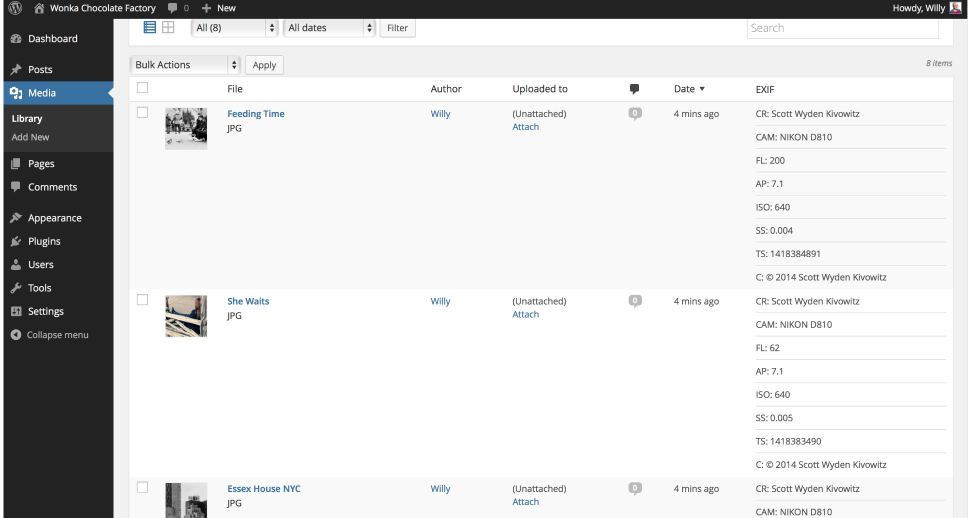The image size is (968, 518).
Task: Click the Pages sidebar icon
Action: (16, 163)
